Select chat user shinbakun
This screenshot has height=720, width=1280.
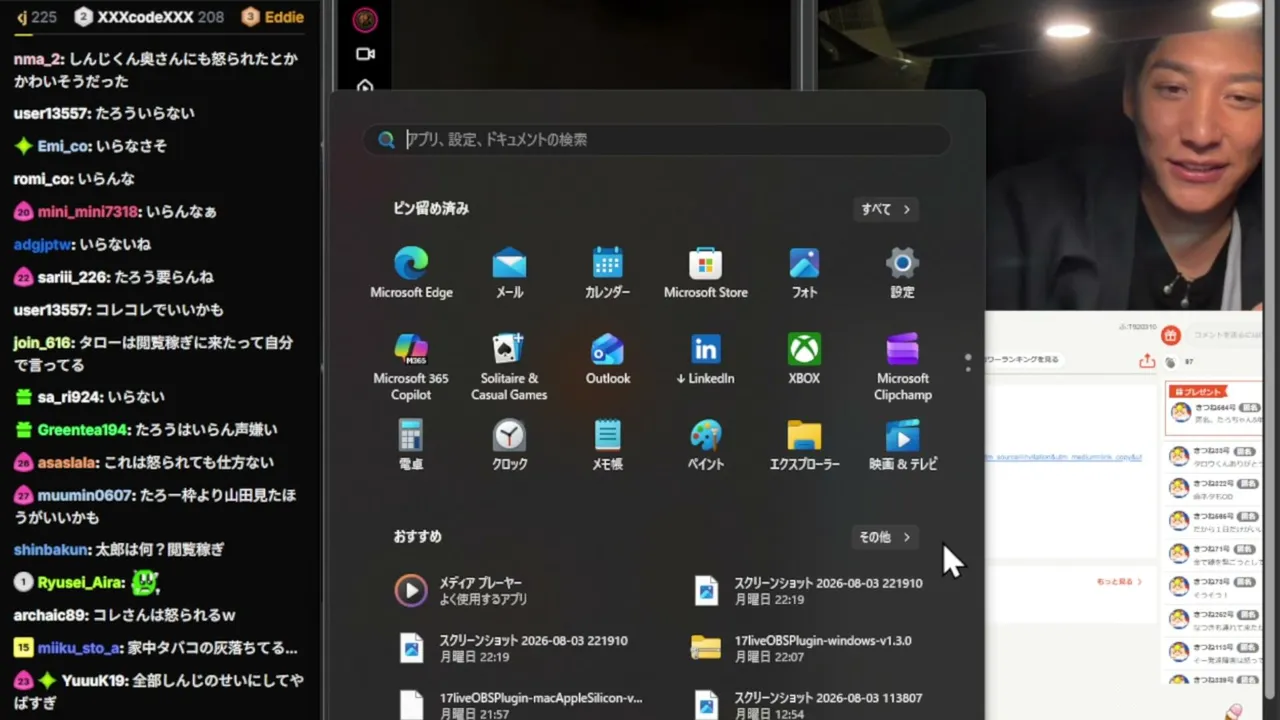pyautogui.click(x=51, y=550)
